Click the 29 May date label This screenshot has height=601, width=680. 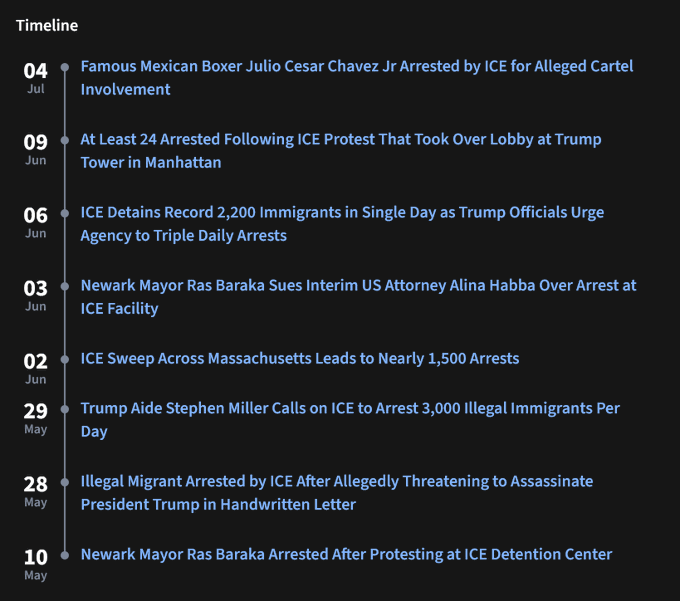pyautogui.click(x=36, y=417)
